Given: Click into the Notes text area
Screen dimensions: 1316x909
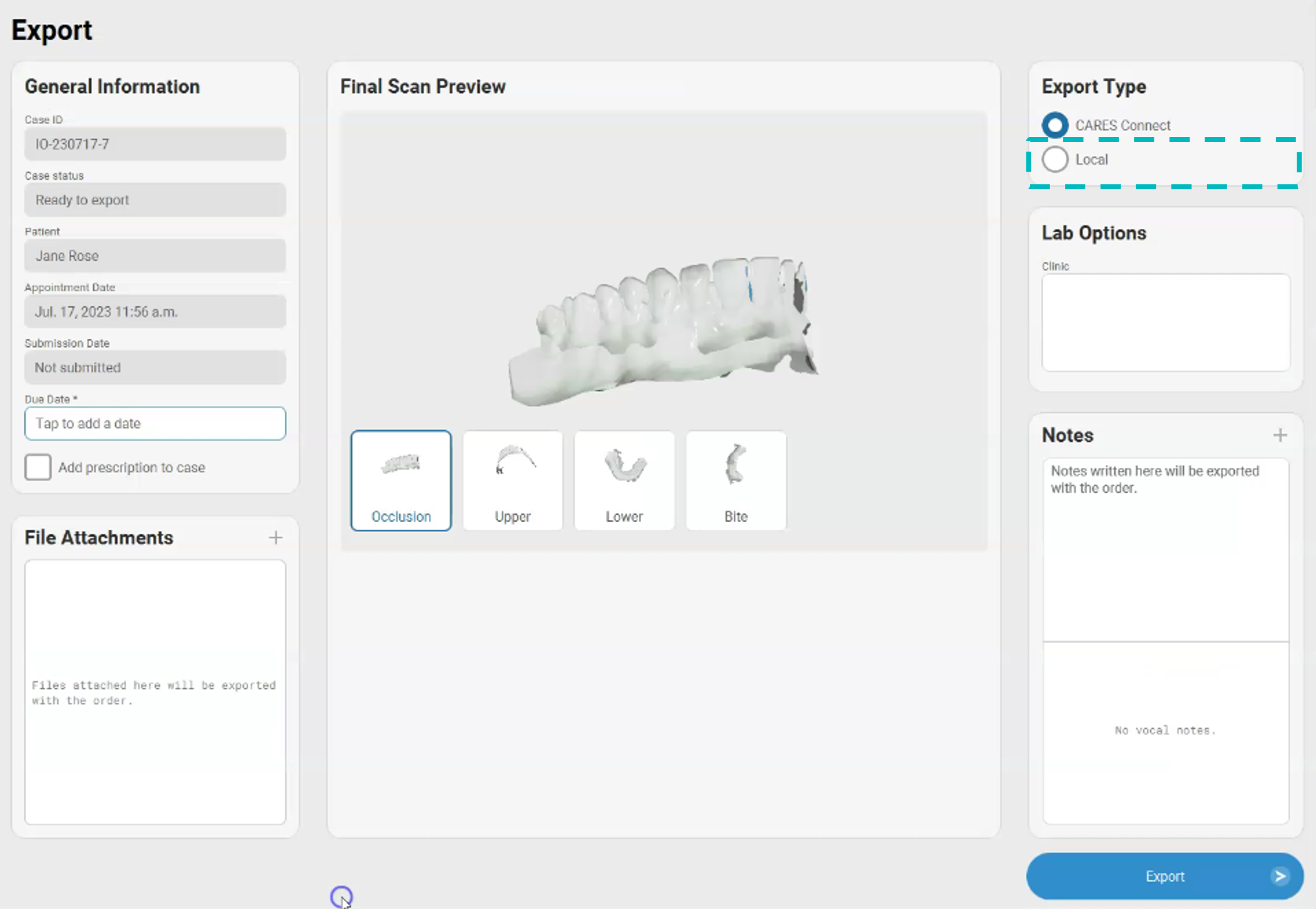Looking at the screenshot, I should (1166, 550).
